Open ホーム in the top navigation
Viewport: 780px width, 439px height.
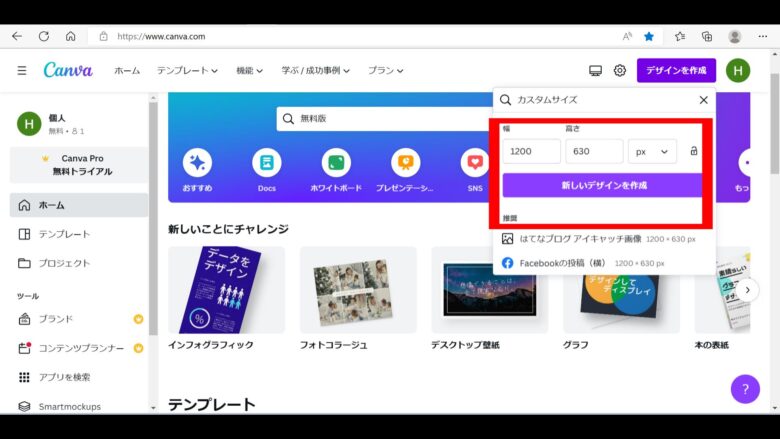127,71
